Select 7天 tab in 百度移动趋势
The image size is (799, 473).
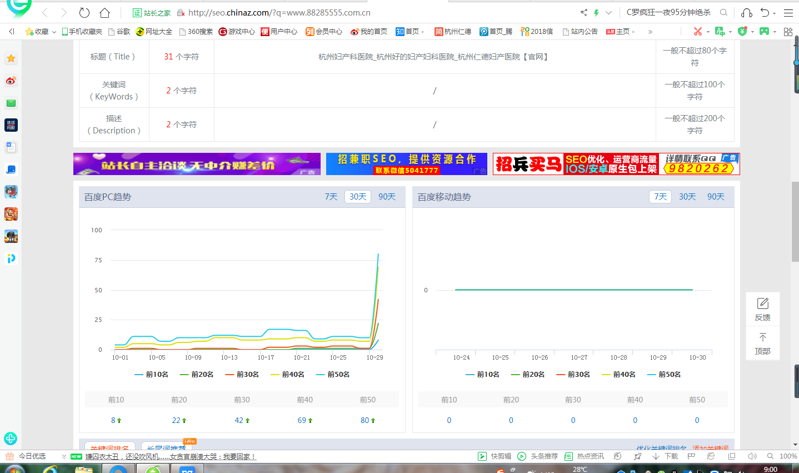click(660, 196)
